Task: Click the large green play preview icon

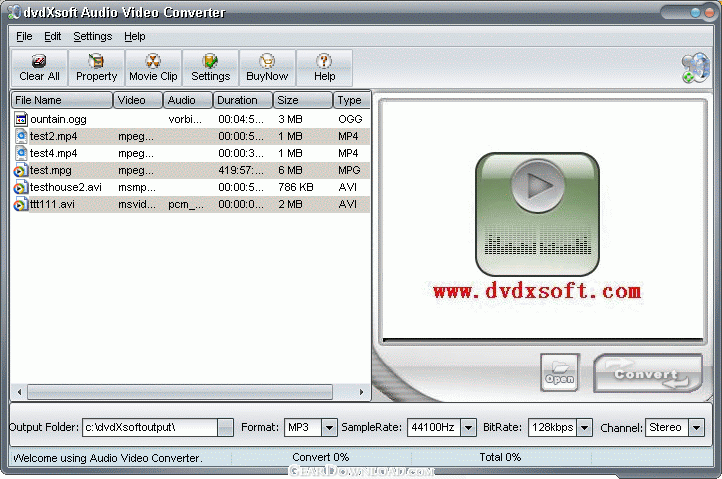Action: 537,215
